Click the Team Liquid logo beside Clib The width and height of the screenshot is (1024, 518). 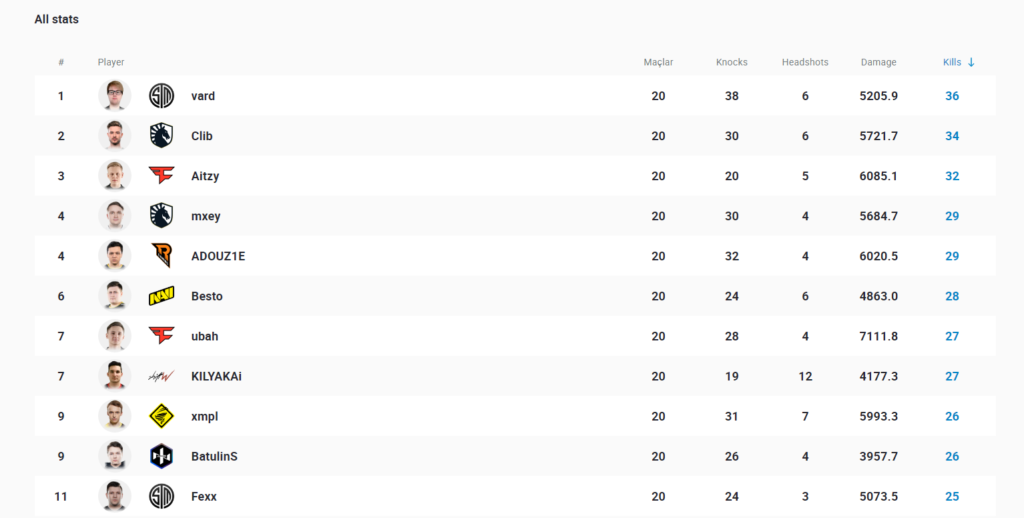coord(161,136)
